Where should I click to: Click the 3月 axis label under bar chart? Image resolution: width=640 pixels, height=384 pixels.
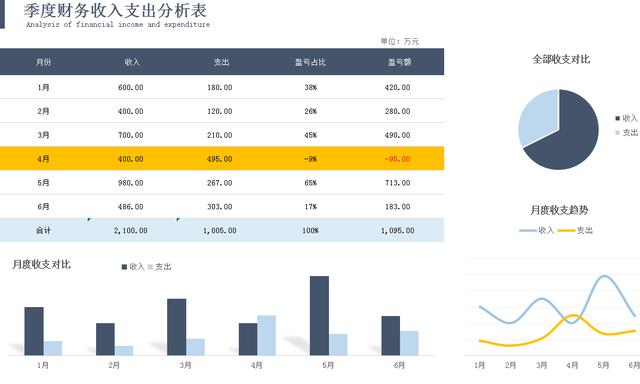coord(185,365)
